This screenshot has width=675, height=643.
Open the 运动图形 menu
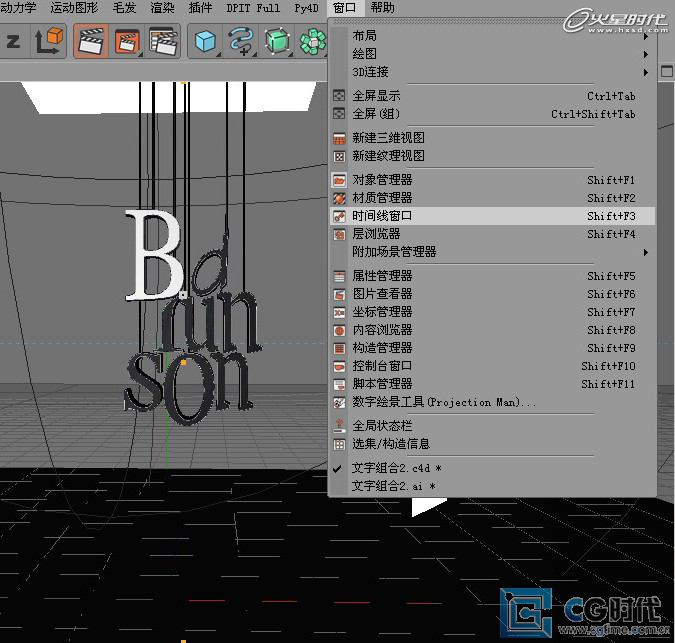(74, 8)
